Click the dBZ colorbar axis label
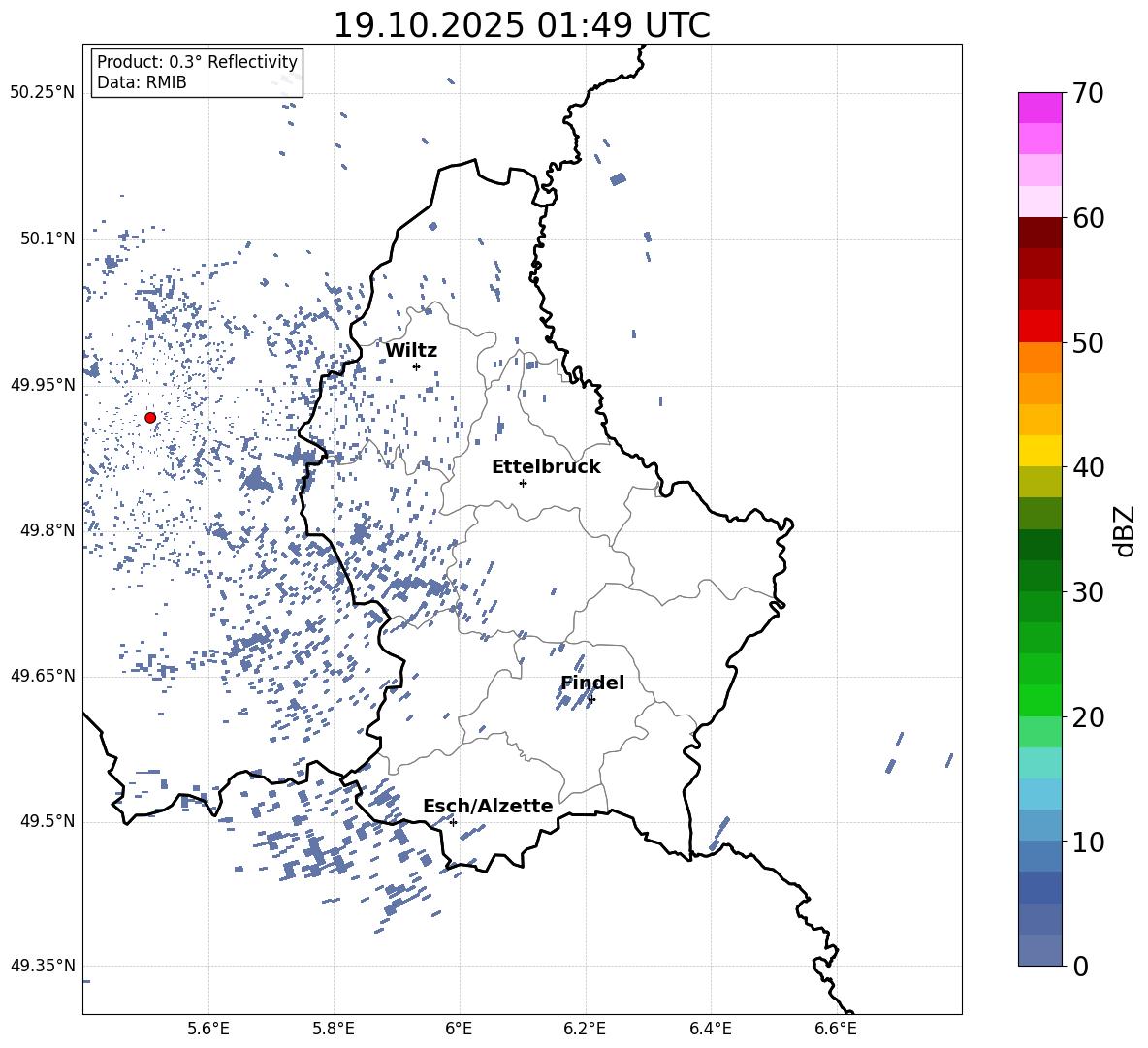 [1126, 530]
